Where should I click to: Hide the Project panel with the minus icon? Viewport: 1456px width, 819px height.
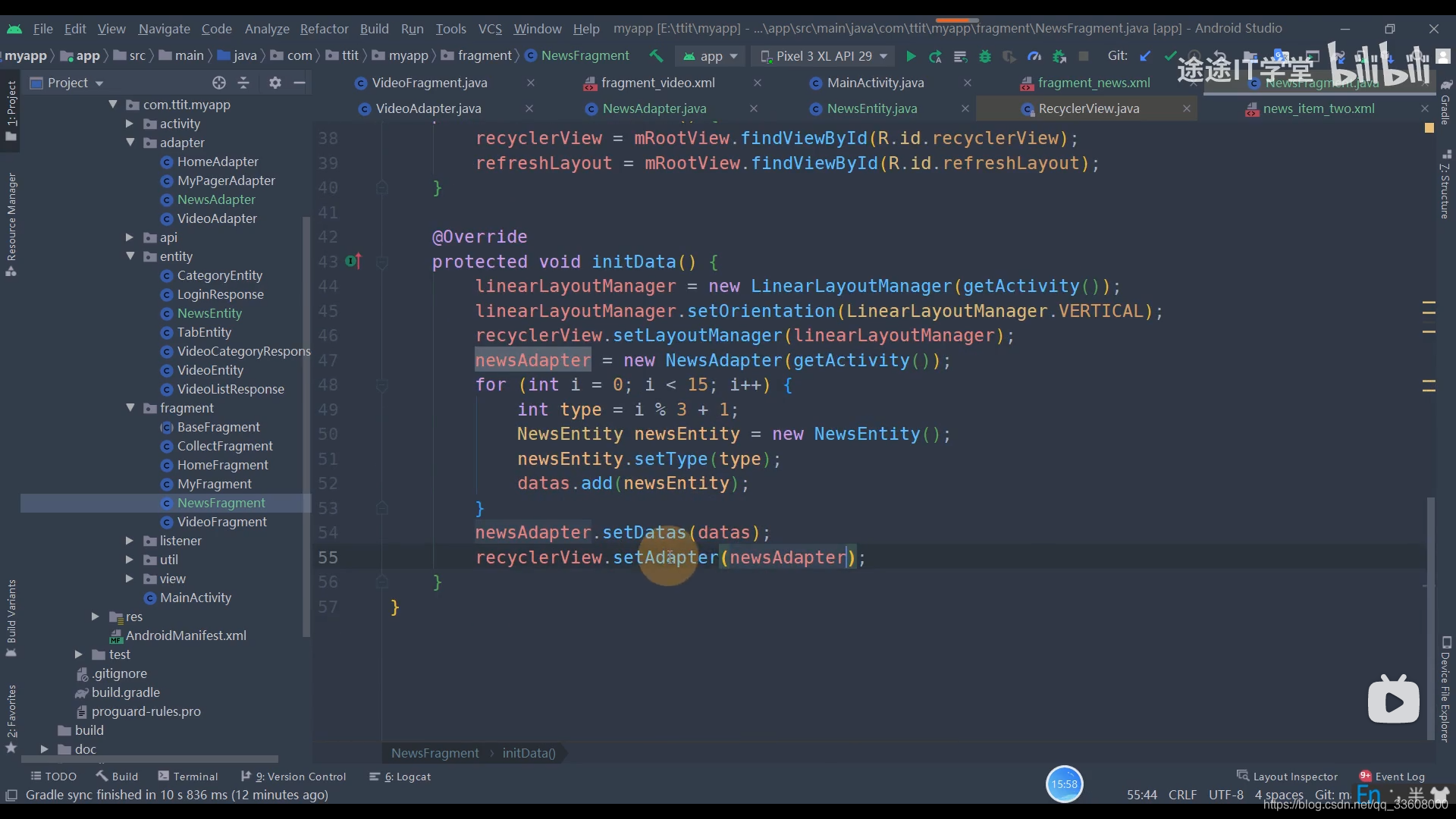[300, 83]
